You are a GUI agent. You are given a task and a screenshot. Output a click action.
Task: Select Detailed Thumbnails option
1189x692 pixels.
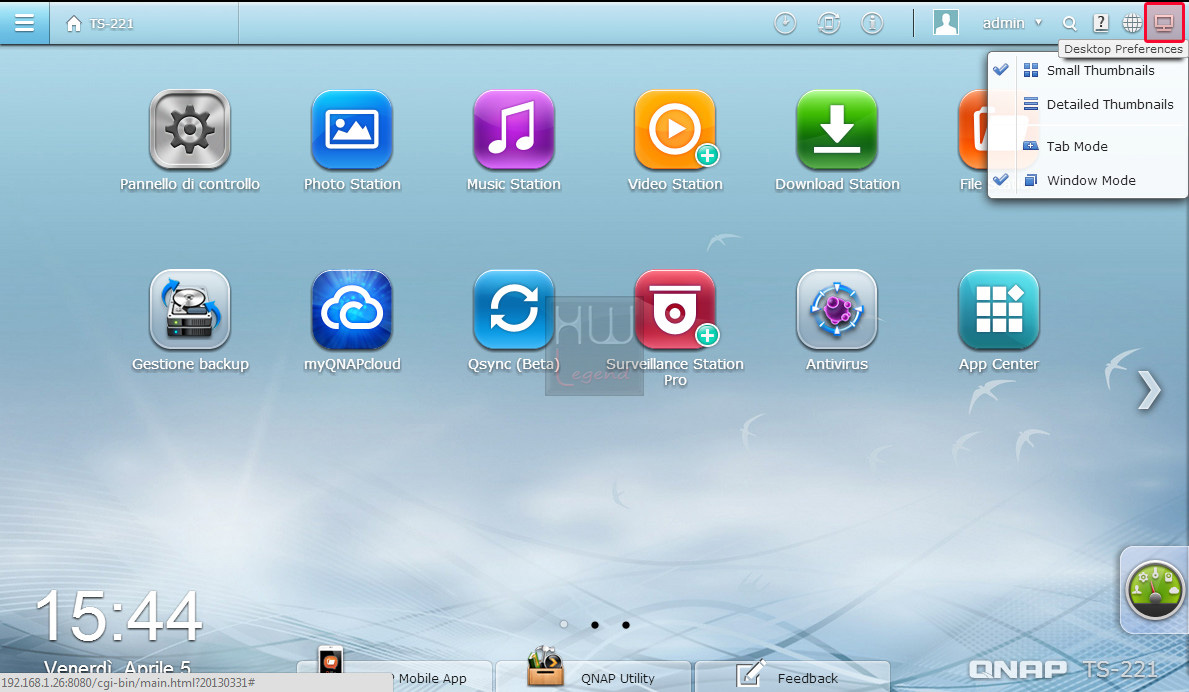click(1087, 105)
